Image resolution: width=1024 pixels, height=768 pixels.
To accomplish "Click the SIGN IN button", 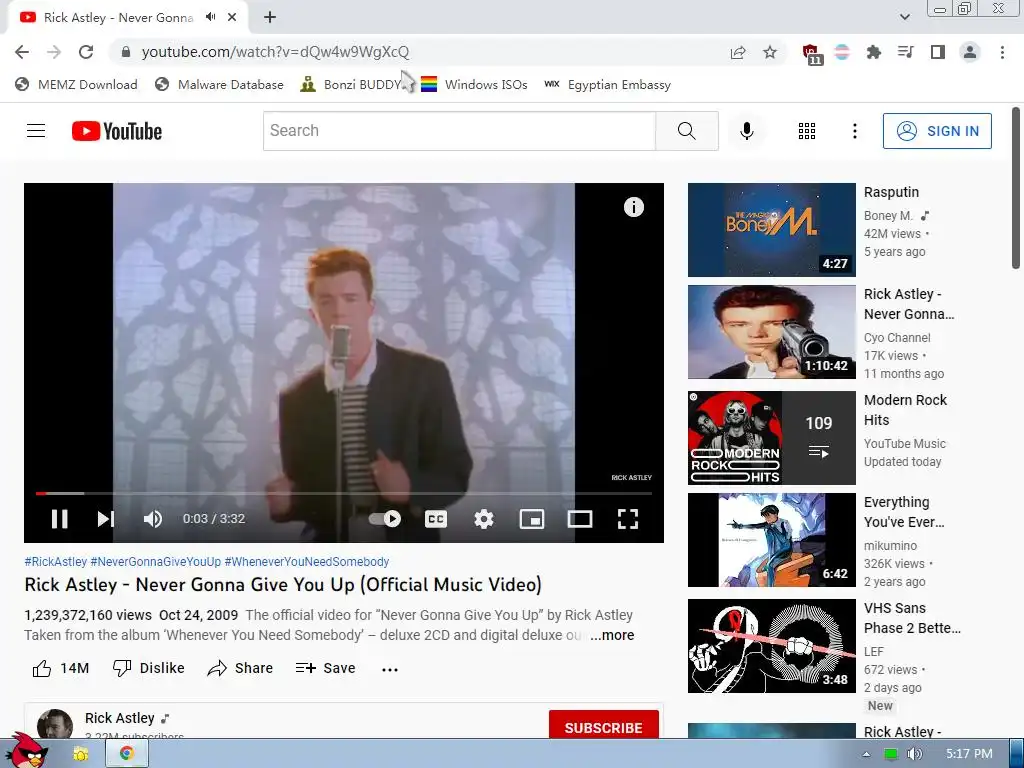I will 937,131.
